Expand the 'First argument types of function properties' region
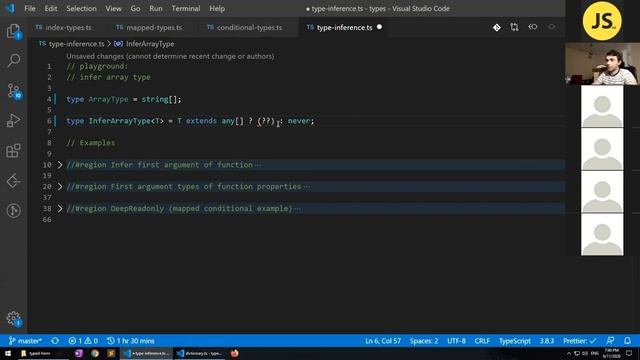This screenshot has width=640, height=360. pyautogui.click(x=60, y=187)
